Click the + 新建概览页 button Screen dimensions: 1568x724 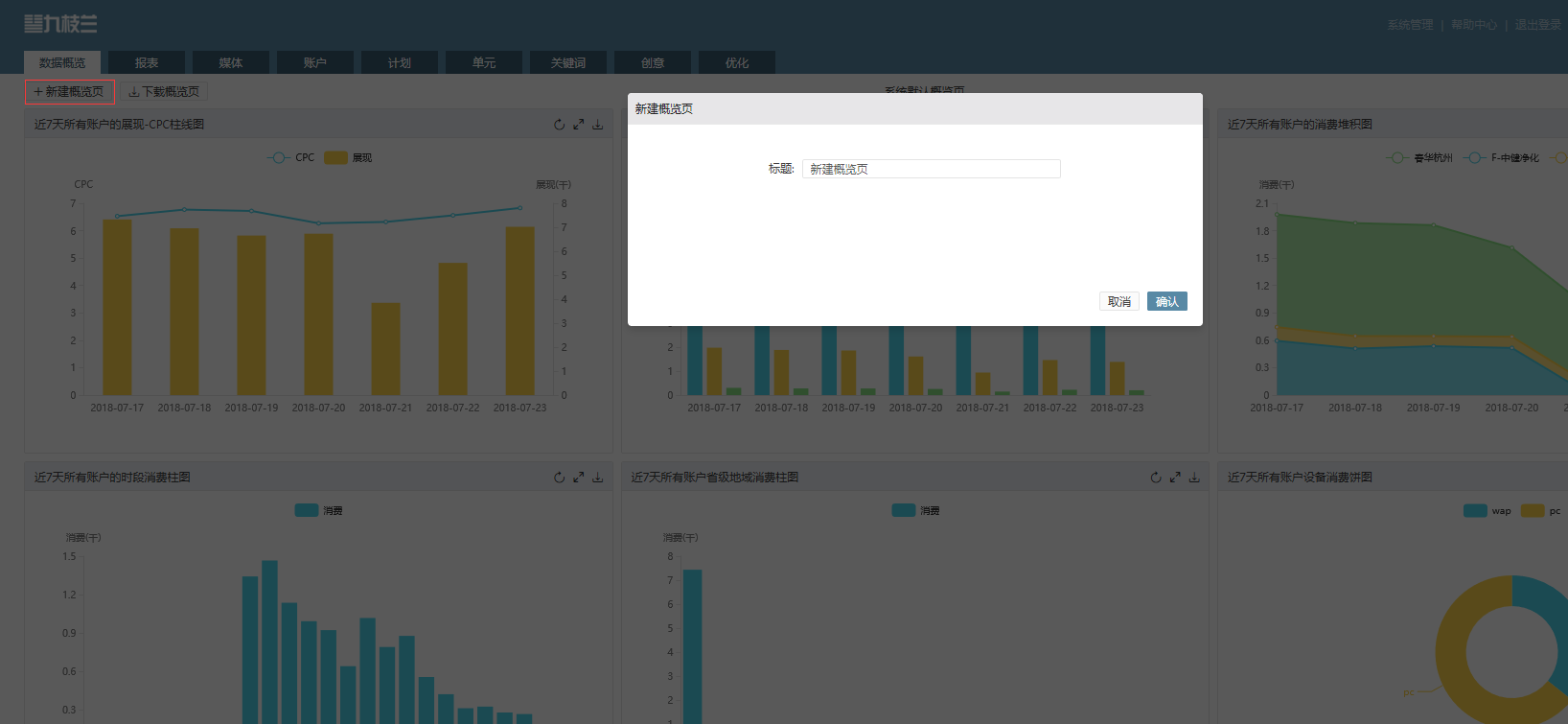coord(69,92)
